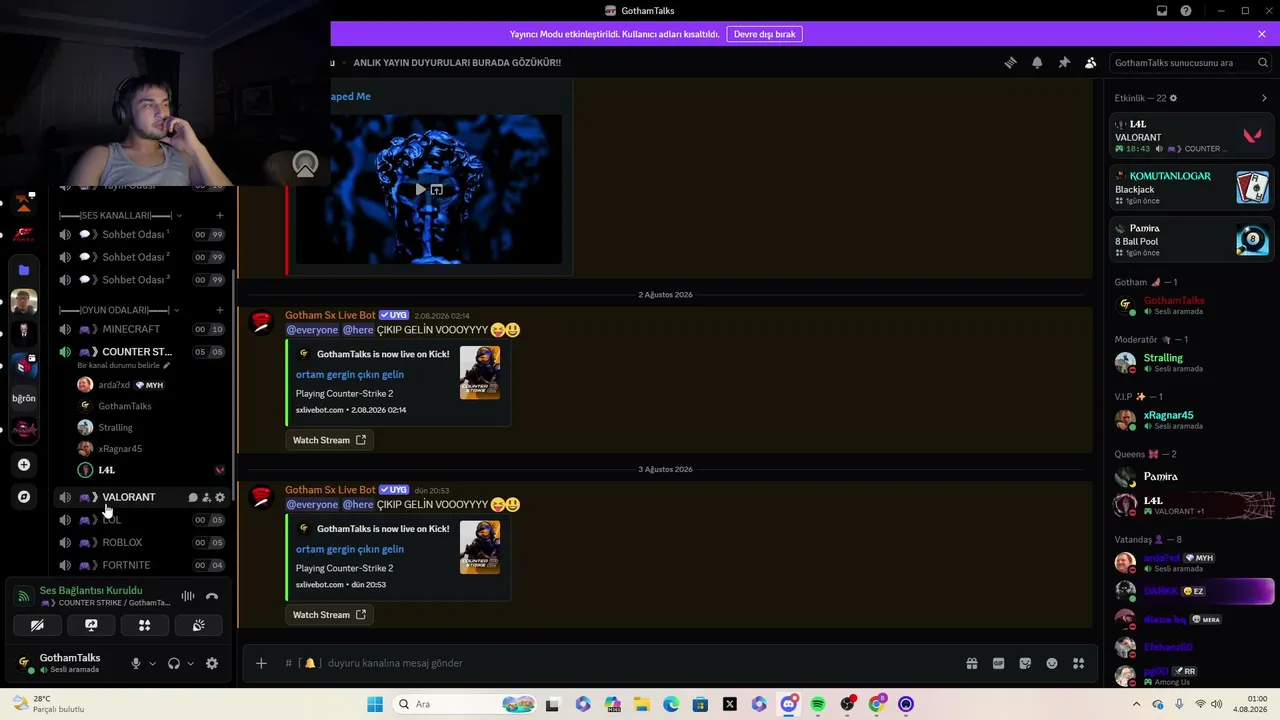Open the gift icon in message bar

pyautogui.click(x=971, y=663)
